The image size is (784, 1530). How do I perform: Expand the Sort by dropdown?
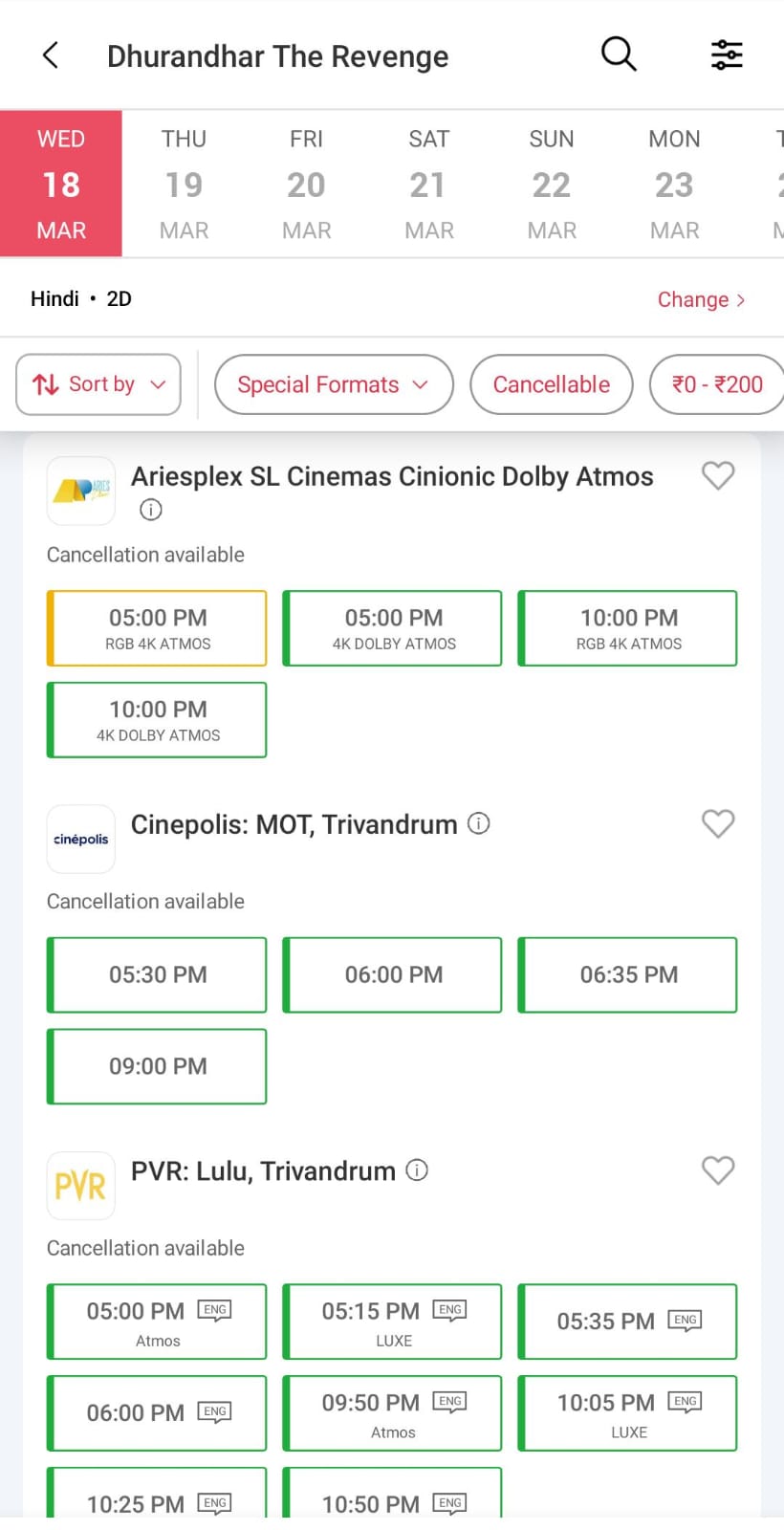coord(98,384)
